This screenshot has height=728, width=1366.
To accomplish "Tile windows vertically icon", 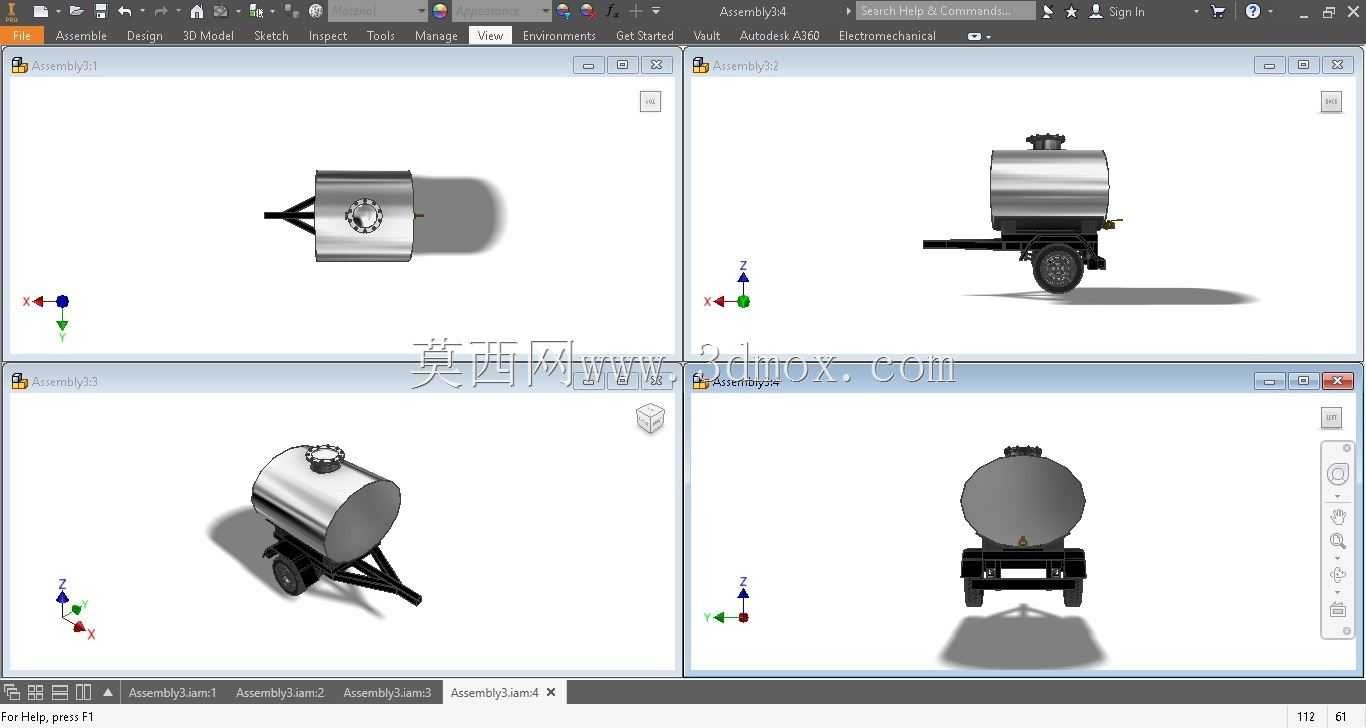I will (x=83, y=692).
